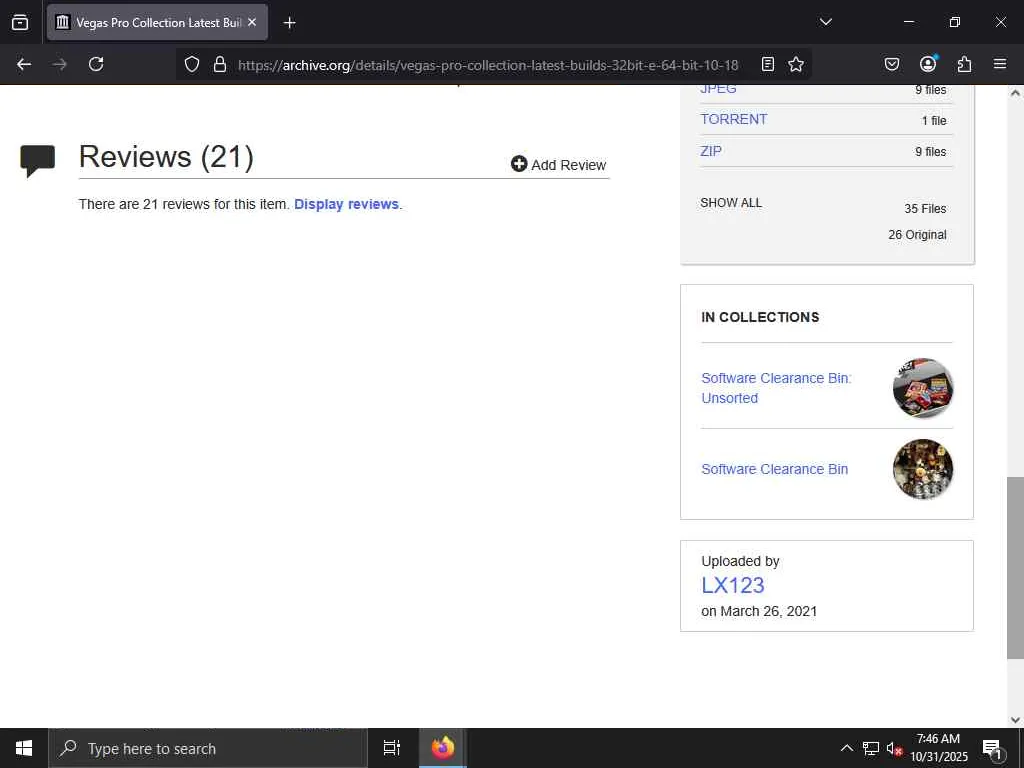Click Software Clearance Bin thumbnail image

click(x=923, y=469)
